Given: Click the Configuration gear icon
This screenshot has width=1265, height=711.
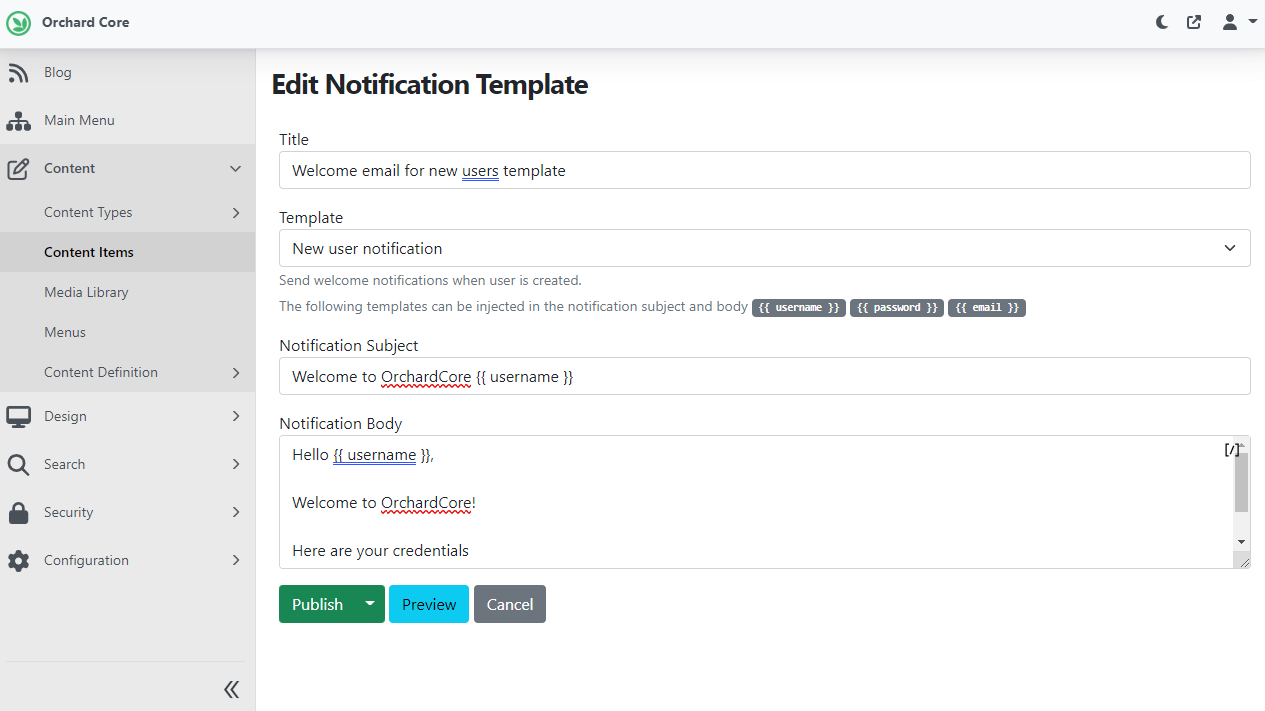Looking at the screenshot, I should tap(18, 561).
